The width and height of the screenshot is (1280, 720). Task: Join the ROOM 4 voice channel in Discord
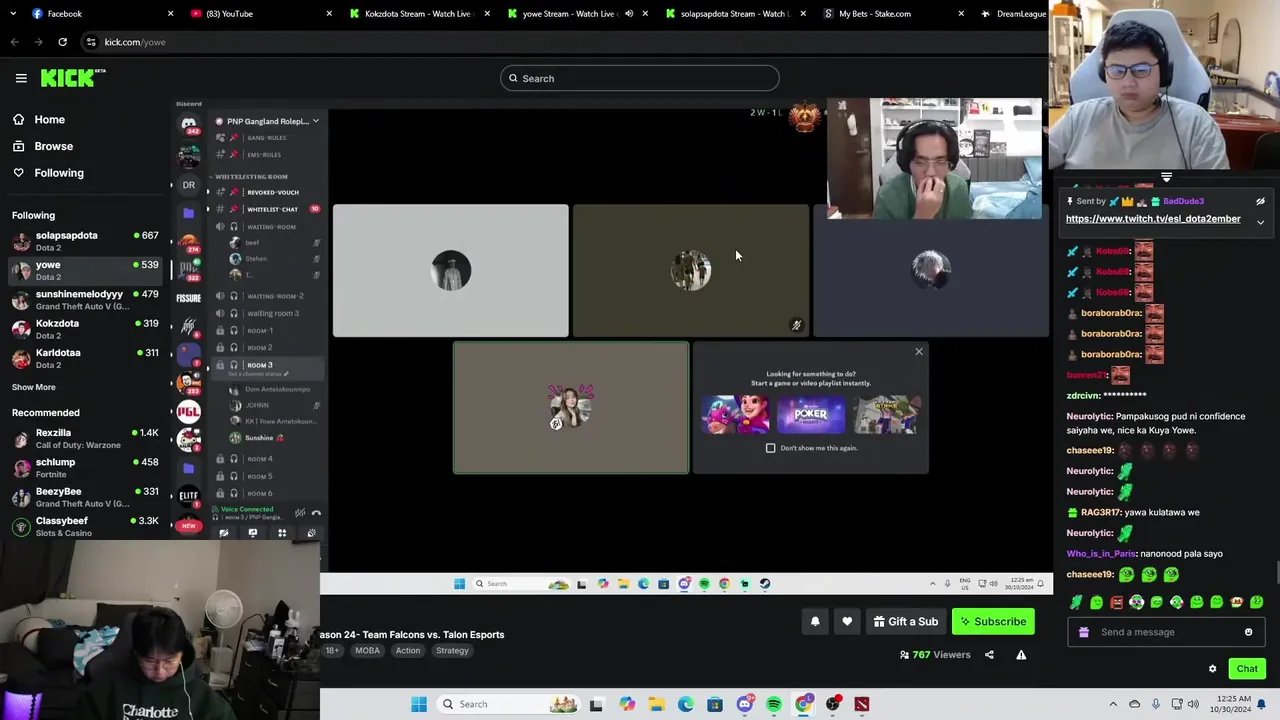[266, 459]
